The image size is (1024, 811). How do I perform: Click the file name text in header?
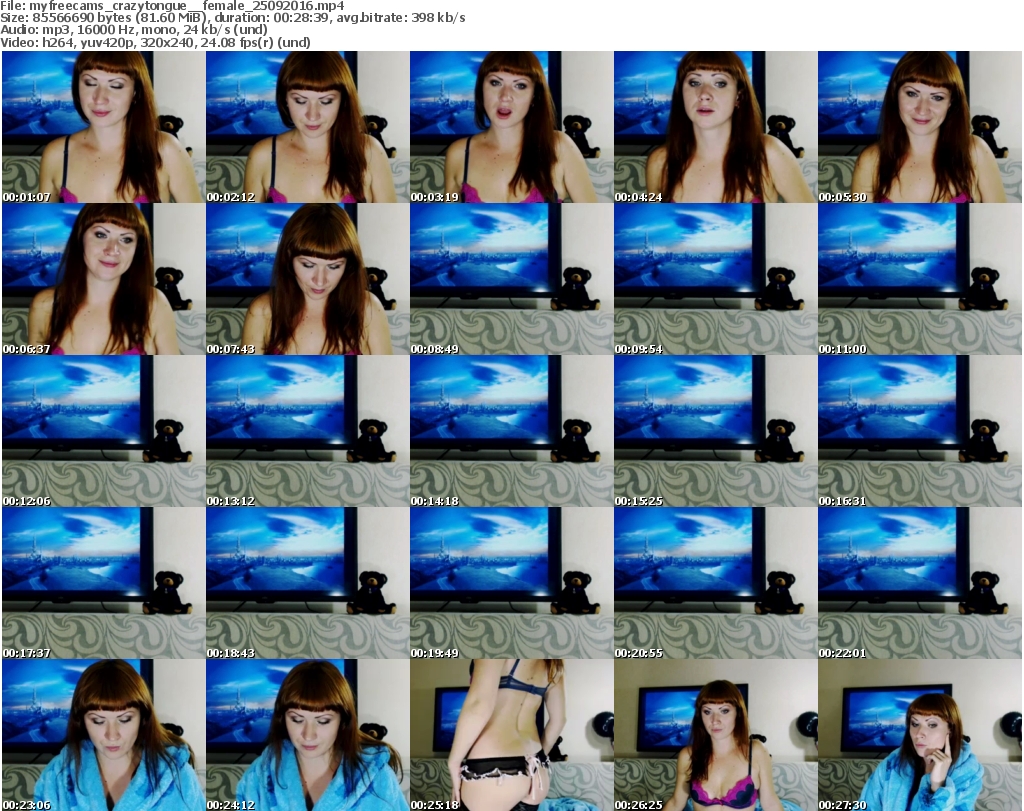tap(173, 6)
